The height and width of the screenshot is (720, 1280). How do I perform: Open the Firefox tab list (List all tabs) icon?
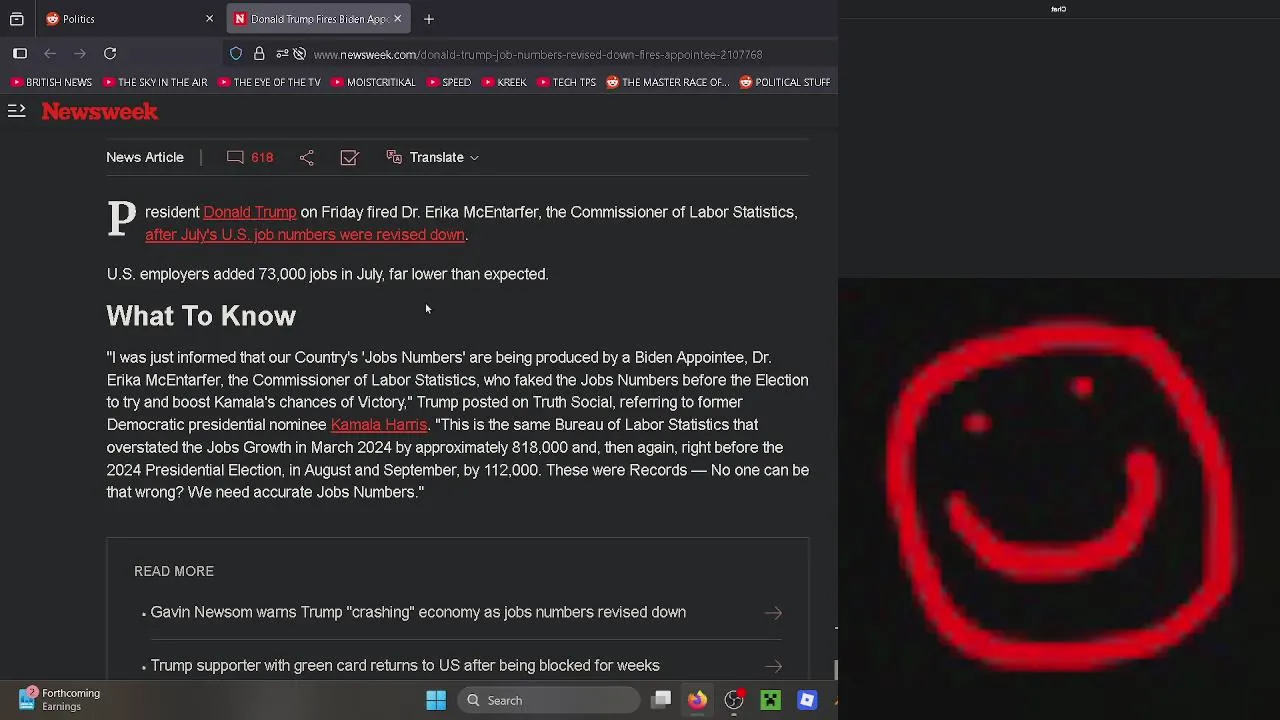17,19
